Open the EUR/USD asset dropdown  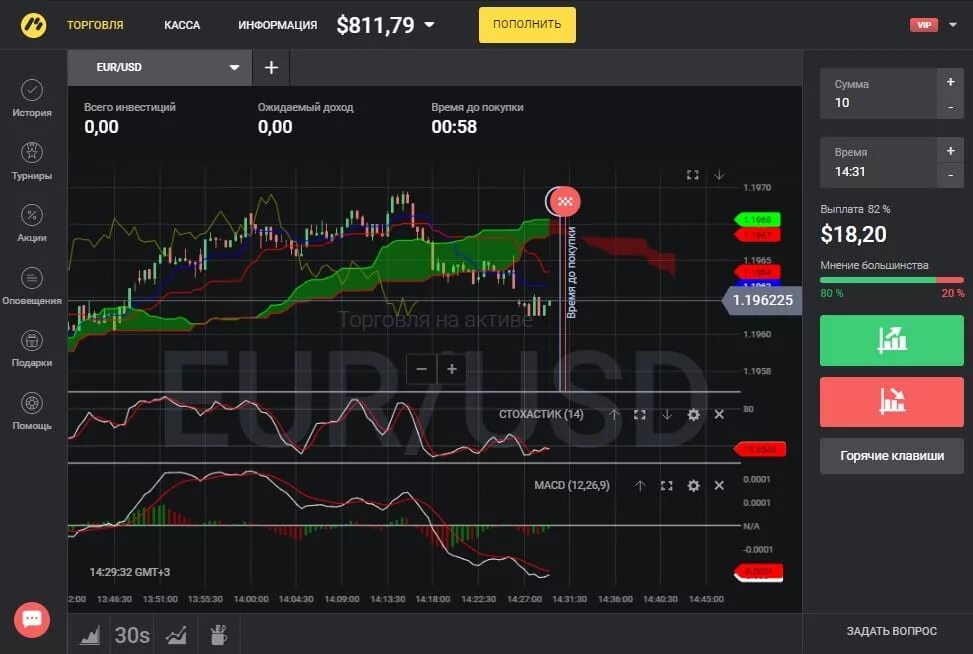pyautogui.click(x=160, y=67)
